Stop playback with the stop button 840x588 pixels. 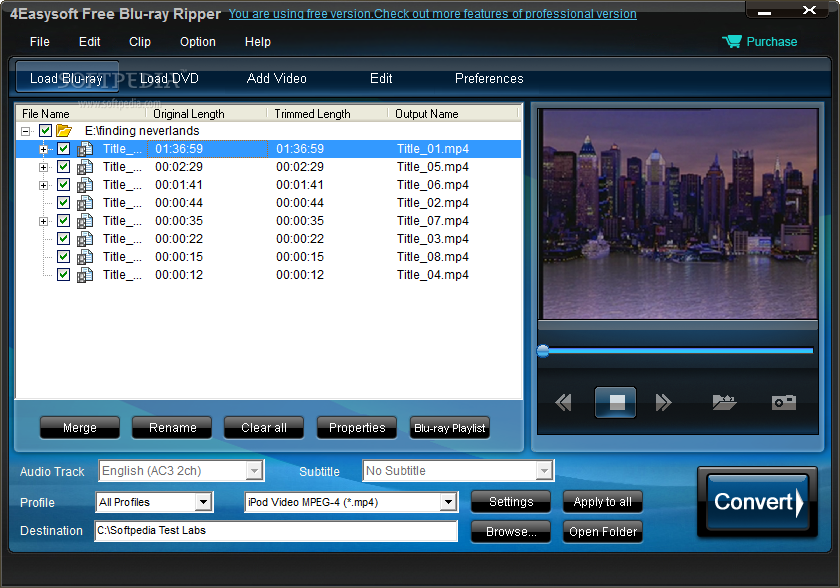[x=616, y=402]
